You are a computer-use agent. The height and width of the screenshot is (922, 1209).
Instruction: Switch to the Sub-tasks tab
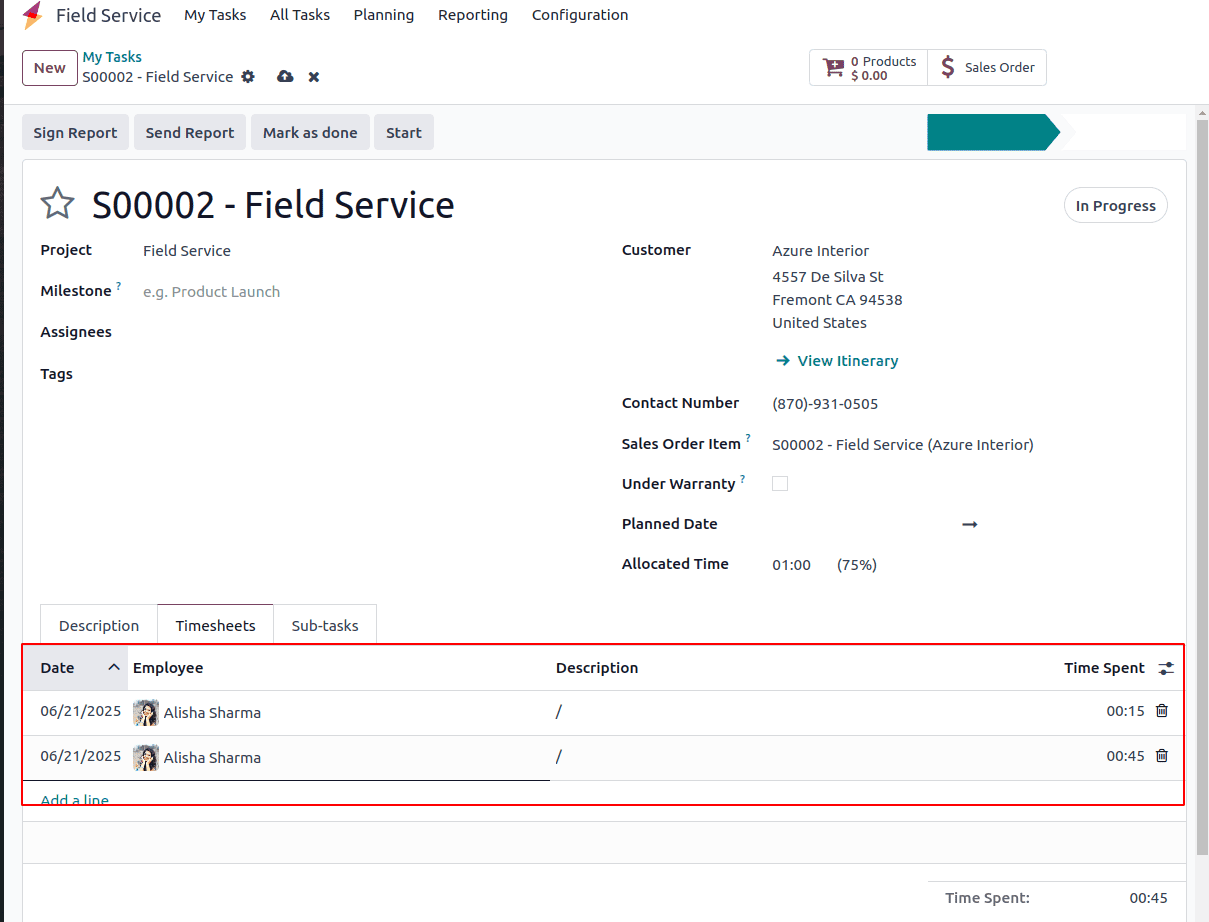pyautogui.click(x=325, y=626)
